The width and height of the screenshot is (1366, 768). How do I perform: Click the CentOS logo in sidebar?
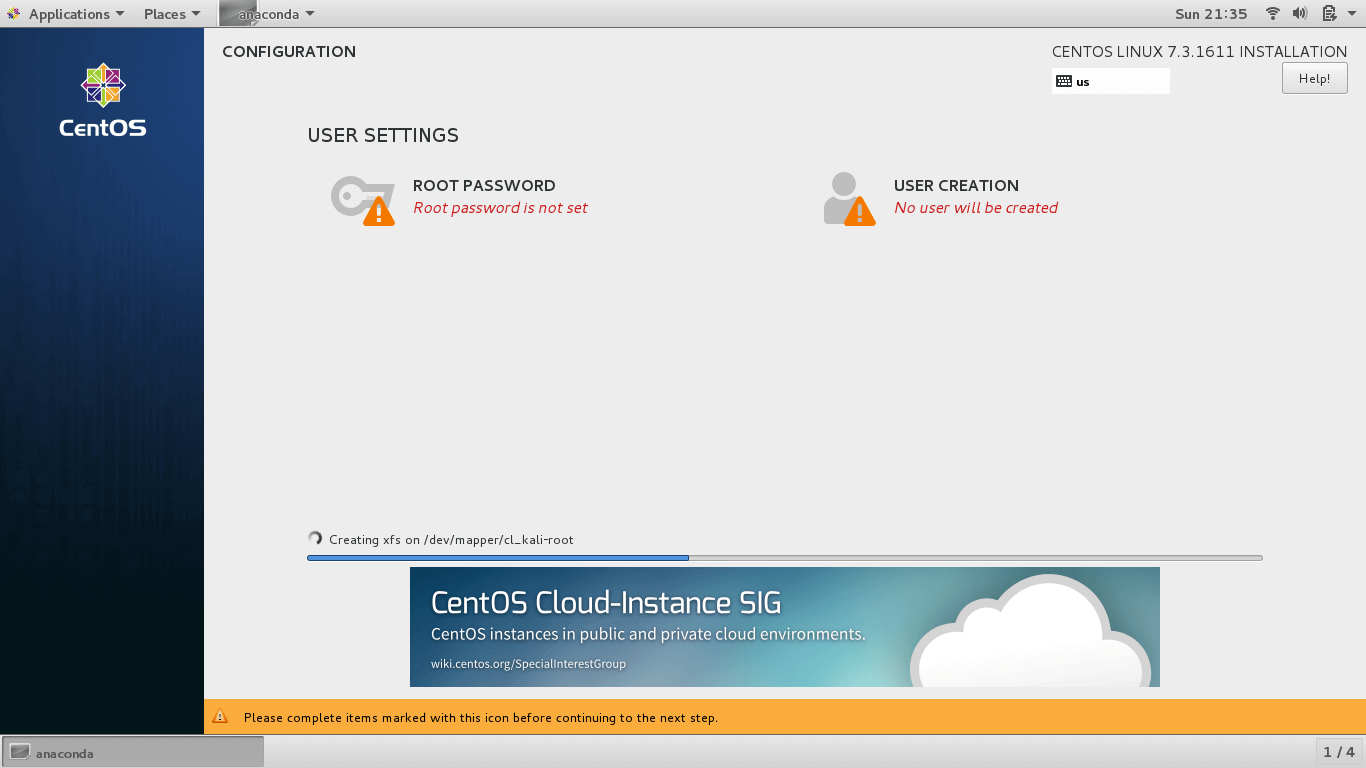102,101
